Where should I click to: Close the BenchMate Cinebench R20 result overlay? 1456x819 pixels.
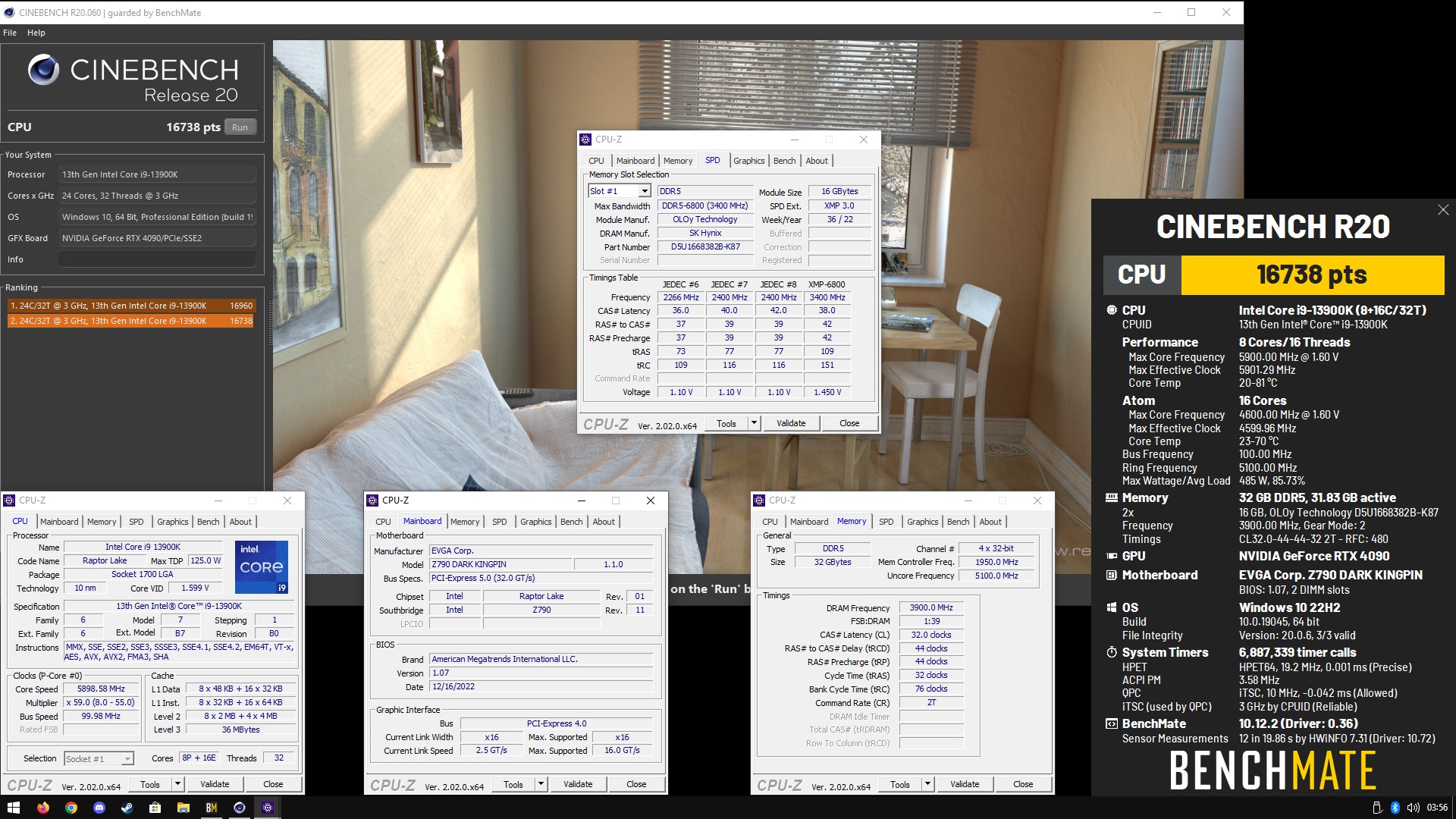pos(1443,210)
